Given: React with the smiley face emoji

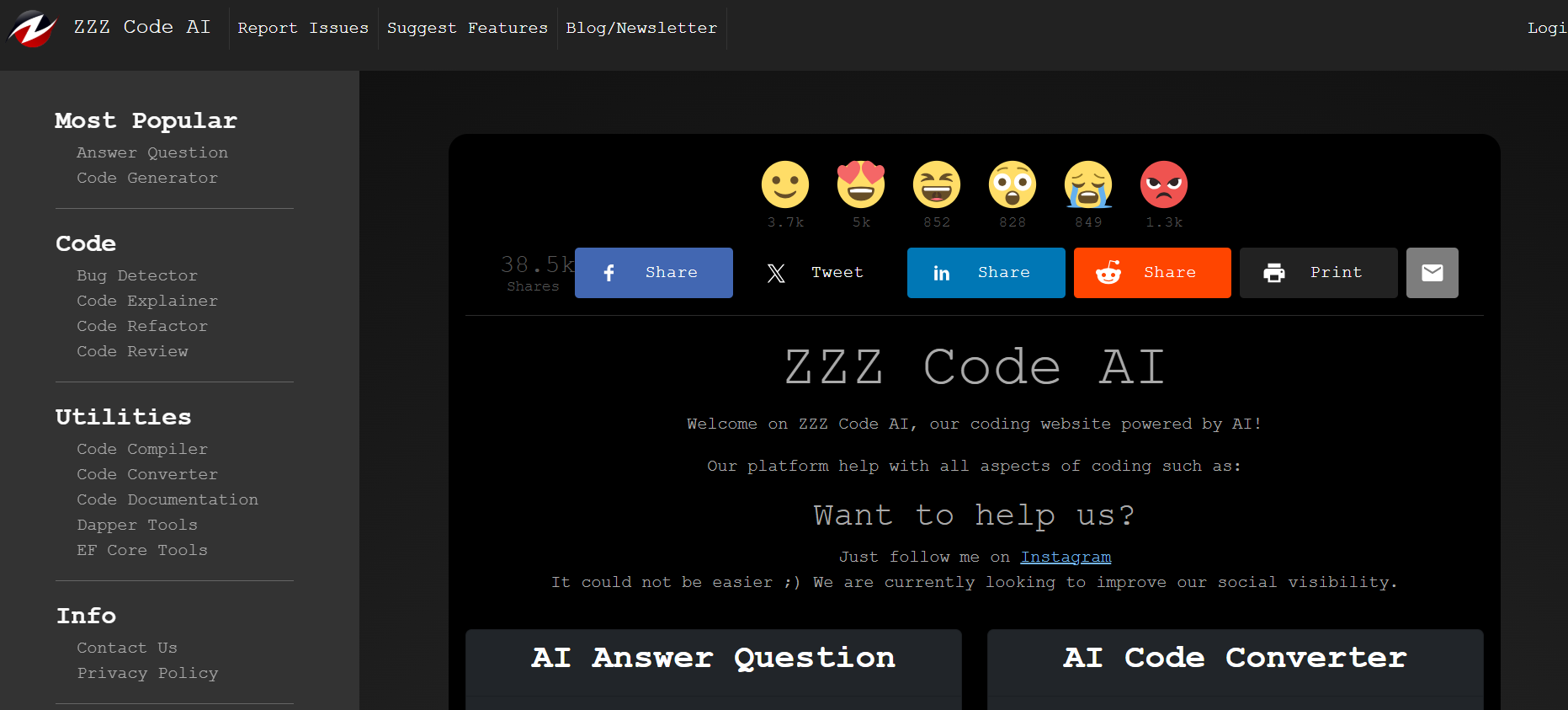Looking at the screenshot, I should tap(784, 184).
